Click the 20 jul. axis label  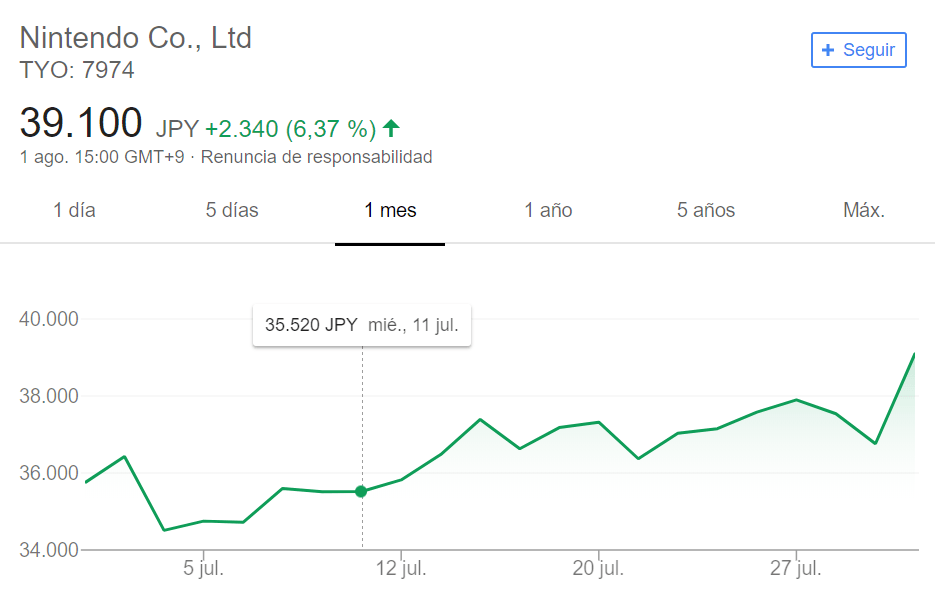pyautogui.click(x=598, y=568)
